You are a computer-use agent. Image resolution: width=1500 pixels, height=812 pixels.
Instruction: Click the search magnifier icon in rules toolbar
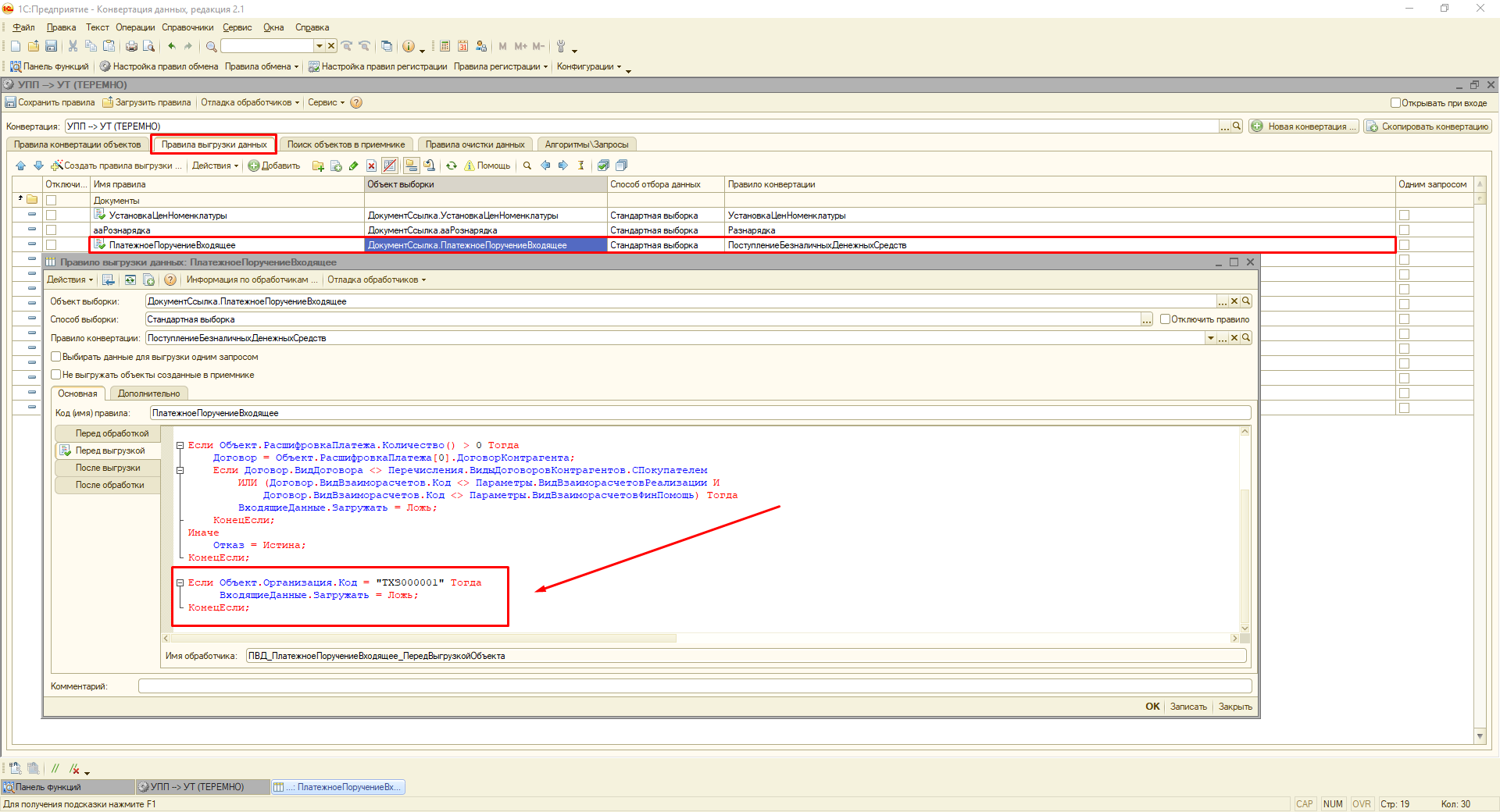pyautogui.click(x=527, y=166)
